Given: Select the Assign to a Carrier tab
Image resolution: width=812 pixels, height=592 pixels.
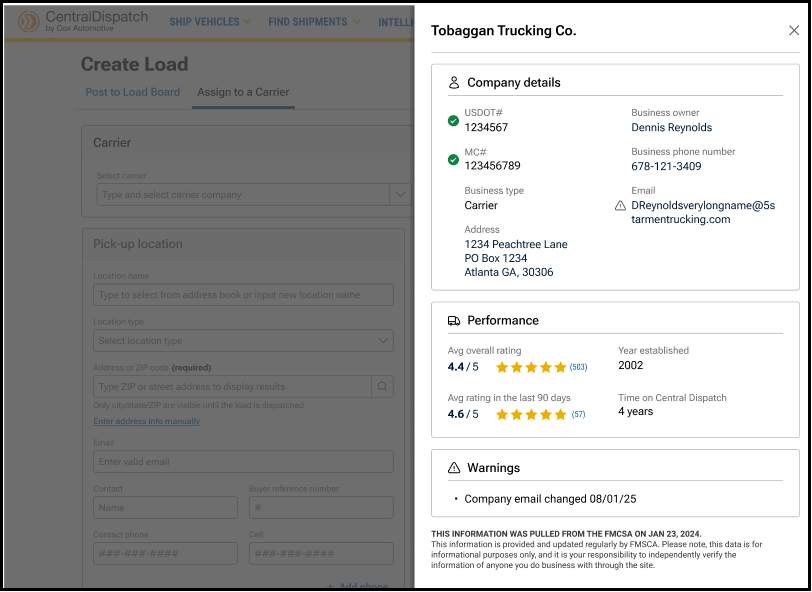Looking at the screenshot, I should click(243, 92).
